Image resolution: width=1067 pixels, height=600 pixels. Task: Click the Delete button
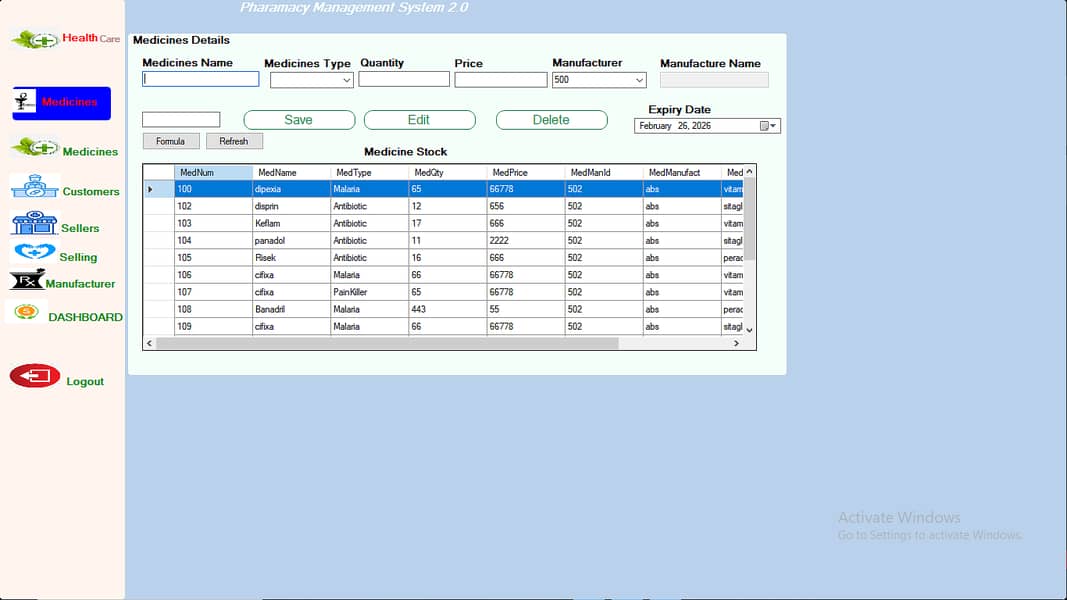point(551,120)
